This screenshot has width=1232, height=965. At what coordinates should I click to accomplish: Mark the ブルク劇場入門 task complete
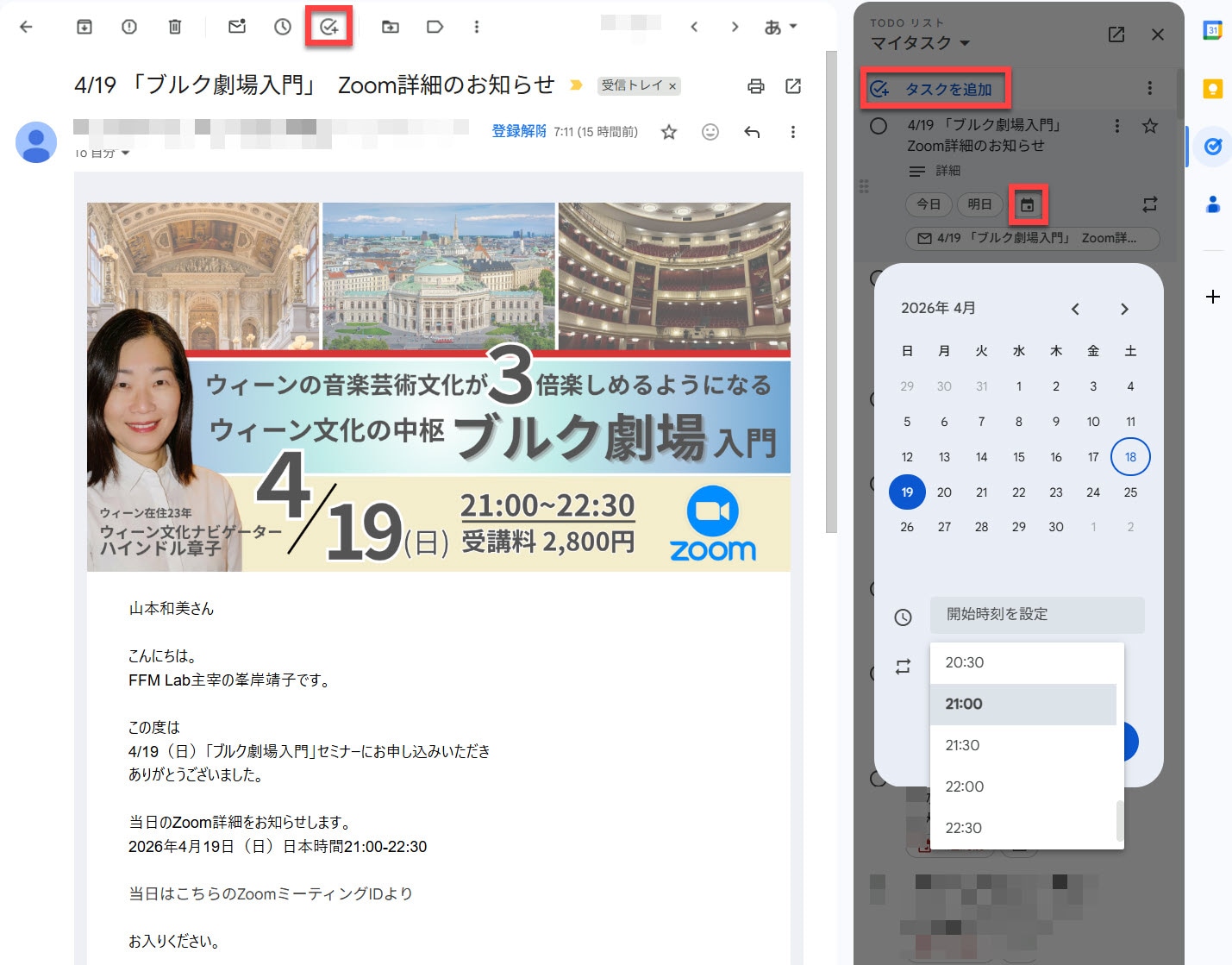879,126
